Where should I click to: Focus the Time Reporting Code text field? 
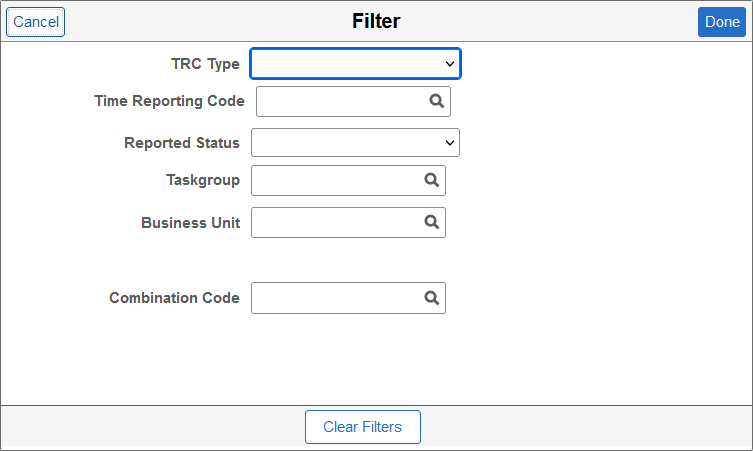point(340,101)
